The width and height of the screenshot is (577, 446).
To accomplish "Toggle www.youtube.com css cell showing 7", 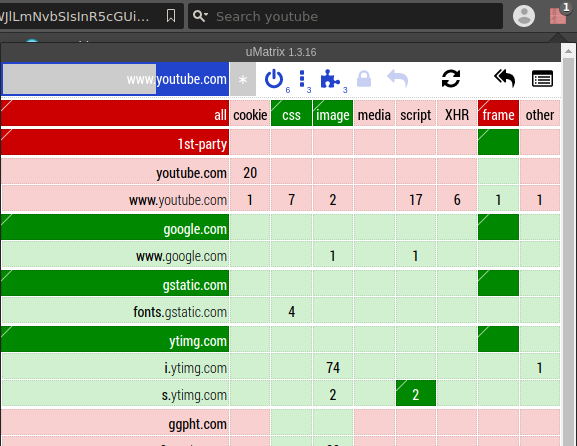I will pyautogui.click(x=291, y=198).
